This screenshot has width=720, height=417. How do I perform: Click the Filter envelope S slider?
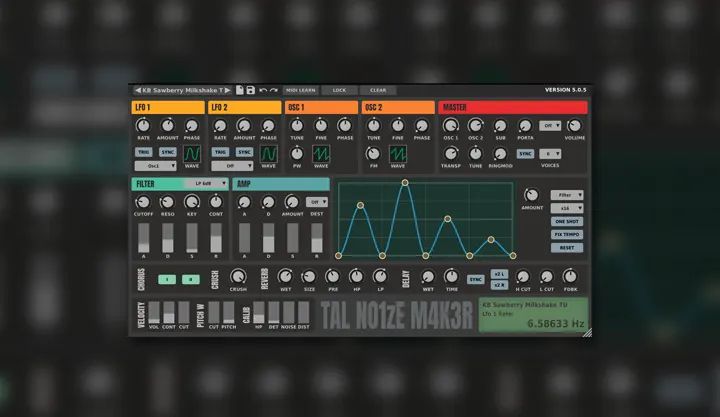[x=192, y=238]
